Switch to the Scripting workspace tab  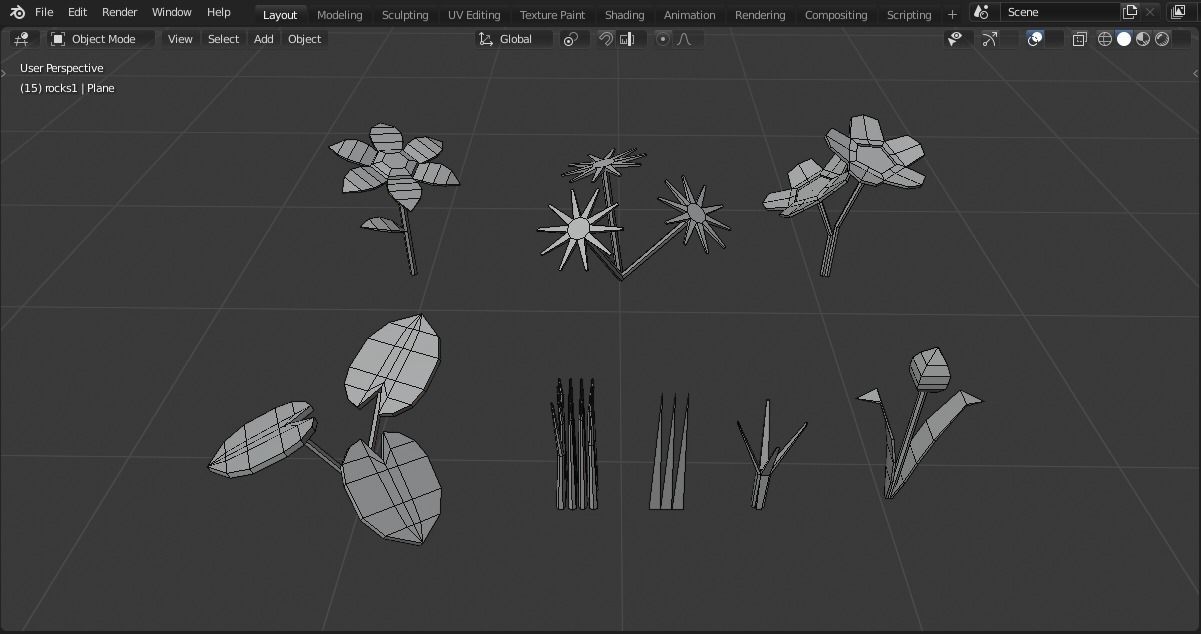tap(909, 15)
